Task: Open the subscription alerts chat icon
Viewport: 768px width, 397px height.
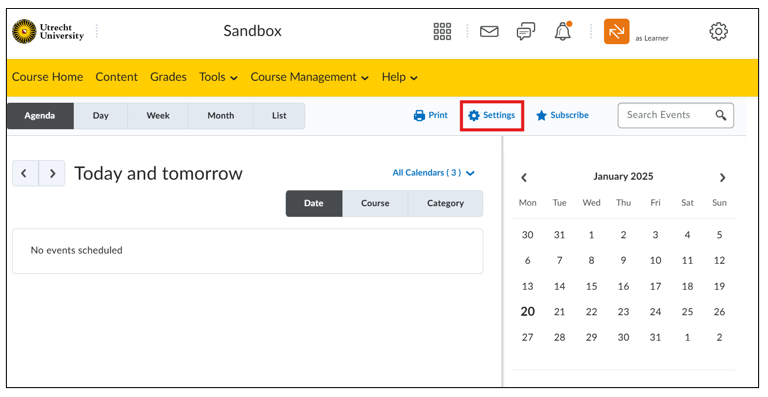Action: (x=526, y=32)
